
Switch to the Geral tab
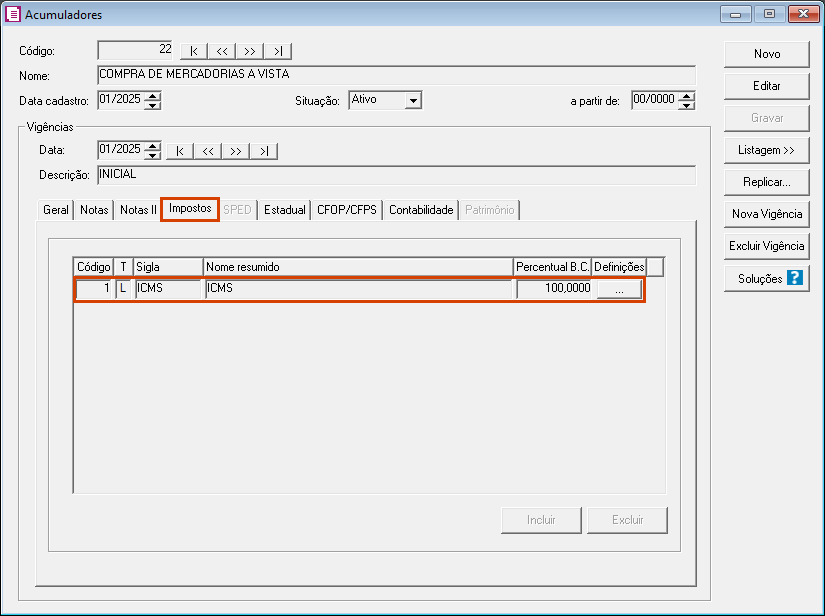tap(56, 210)
